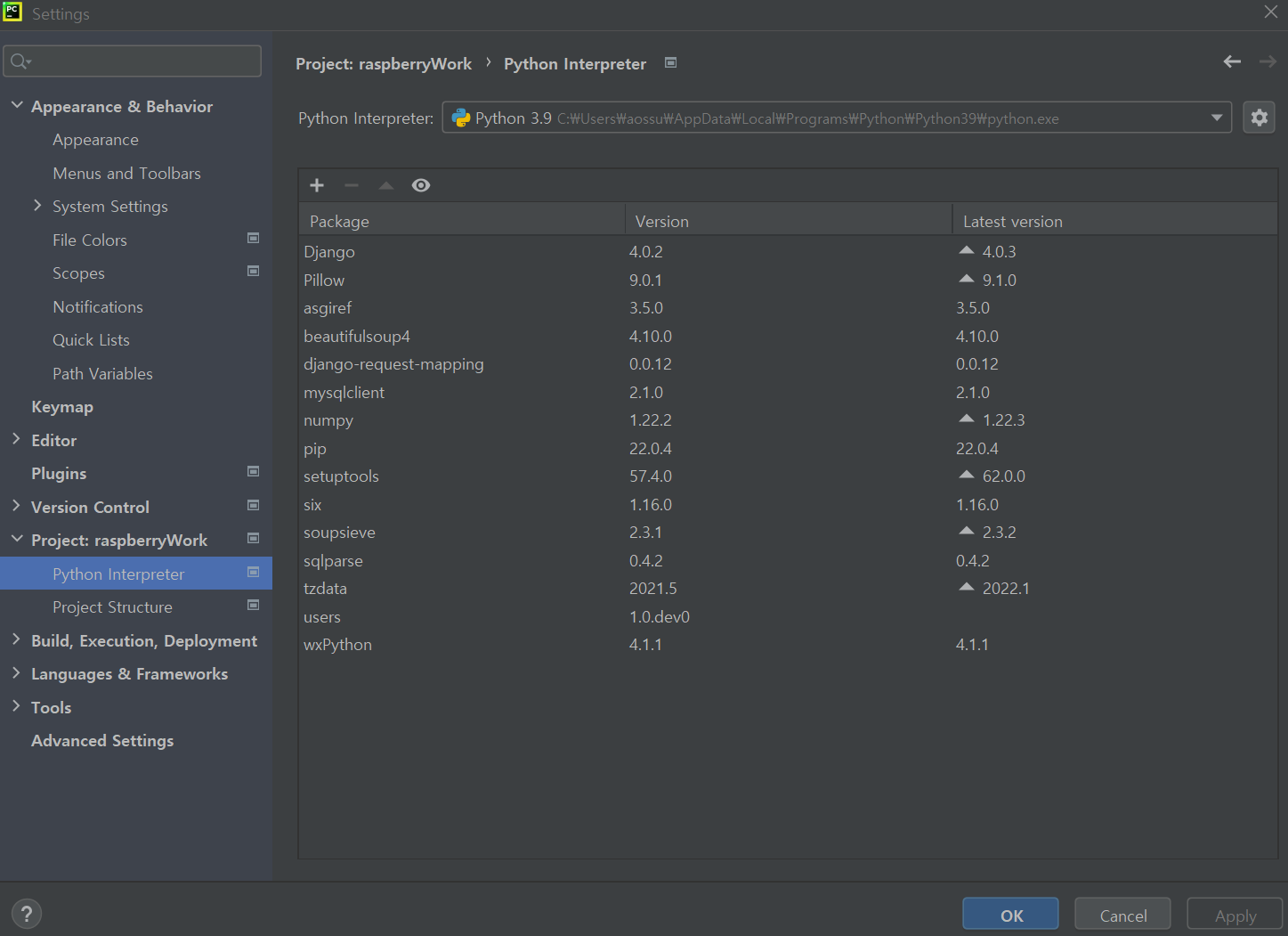Select Path Variables settings page
The height and width of the screenshot is (936, 1288).
[x=102, y=374]
